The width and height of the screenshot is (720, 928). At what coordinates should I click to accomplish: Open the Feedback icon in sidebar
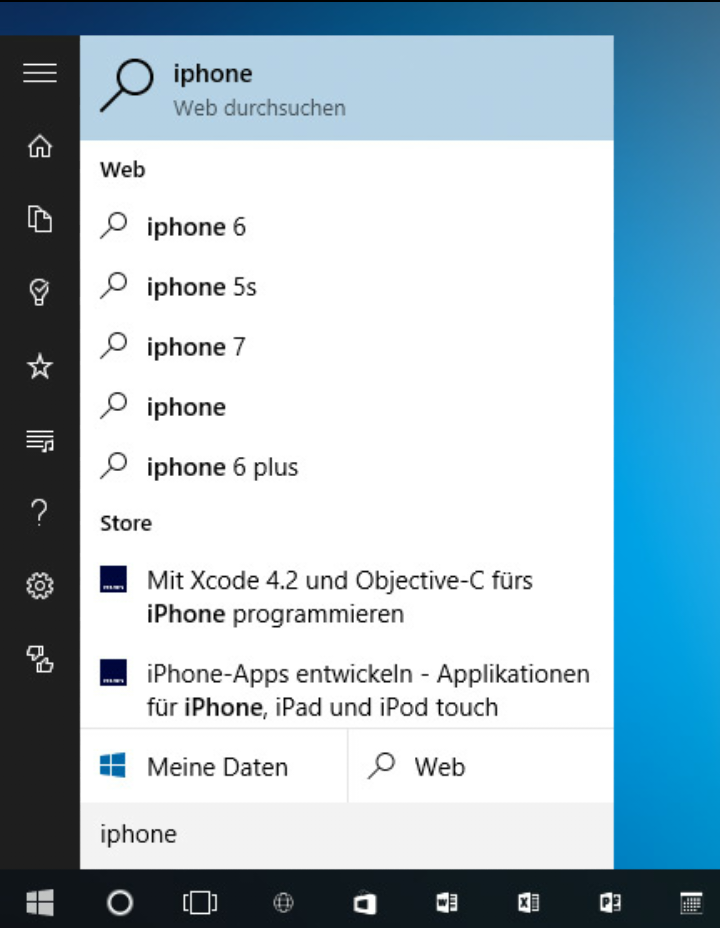tap(40, 659)
